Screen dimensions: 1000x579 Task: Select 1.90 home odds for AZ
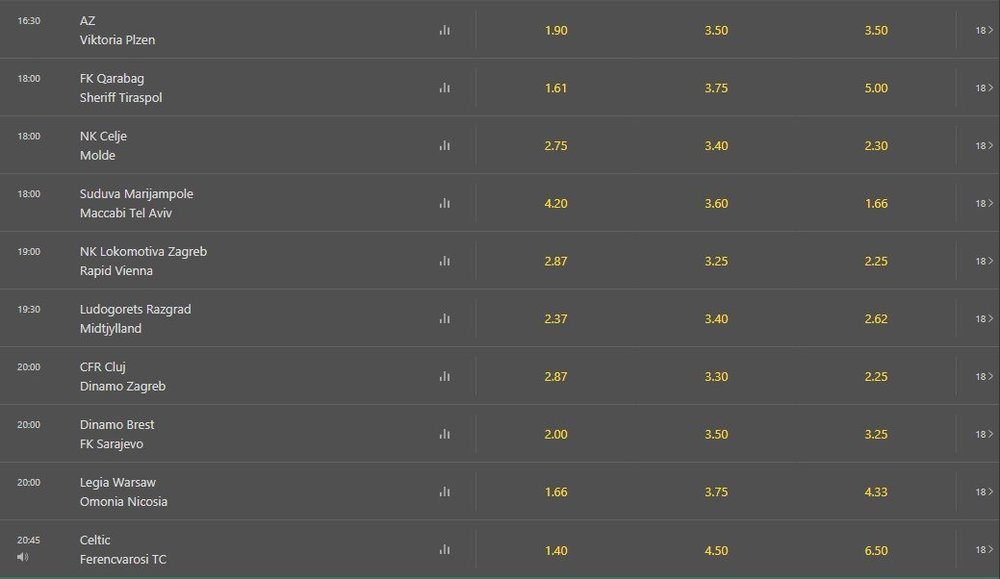556,31
